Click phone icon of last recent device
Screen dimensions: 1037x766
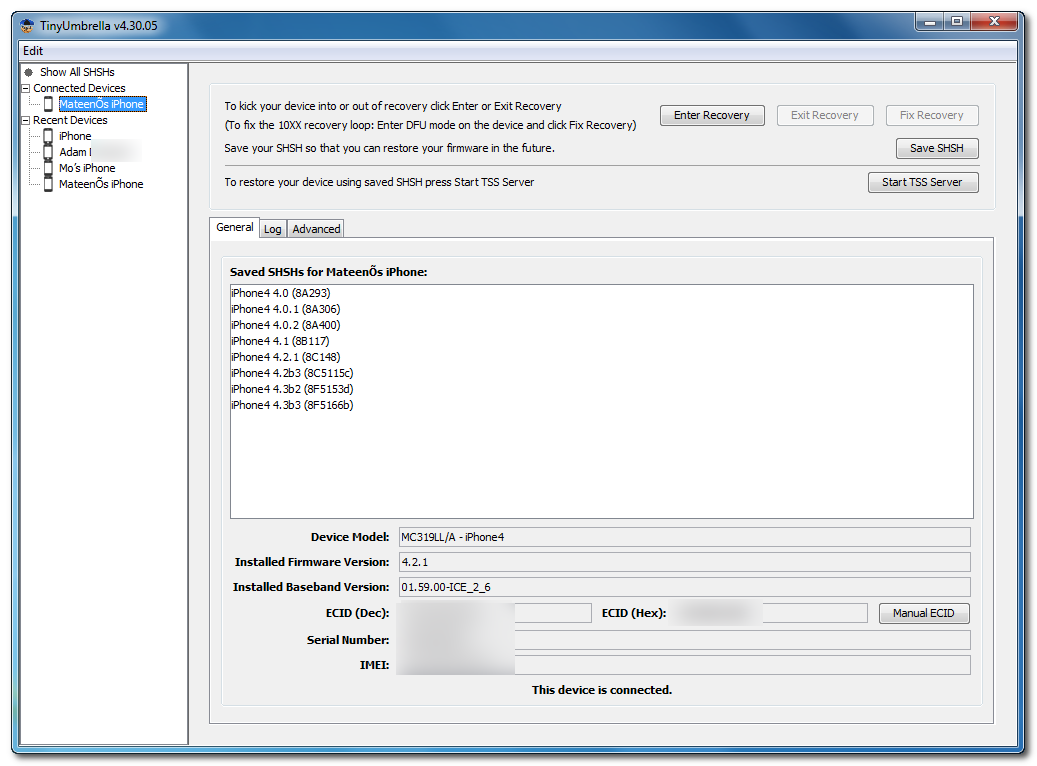point(48,184)
